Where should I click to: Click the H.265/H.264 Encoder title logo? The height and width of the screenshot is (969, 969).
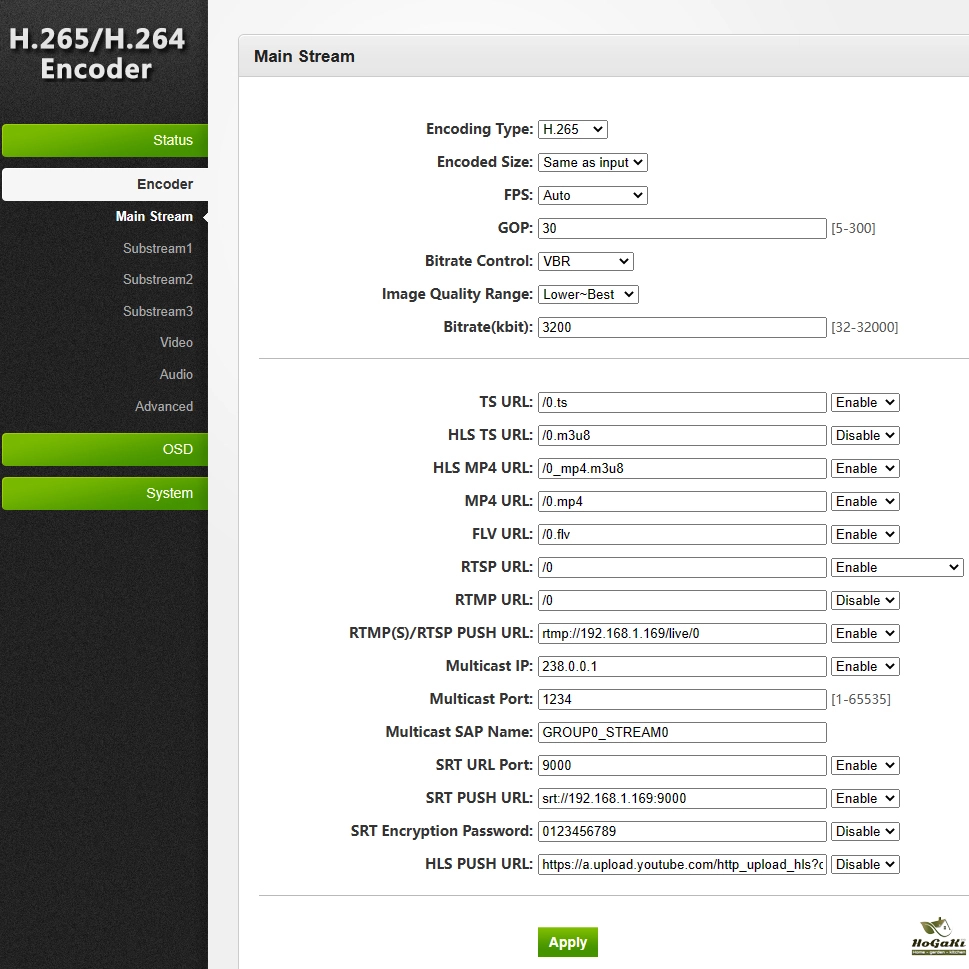click(x=97, y=54)
